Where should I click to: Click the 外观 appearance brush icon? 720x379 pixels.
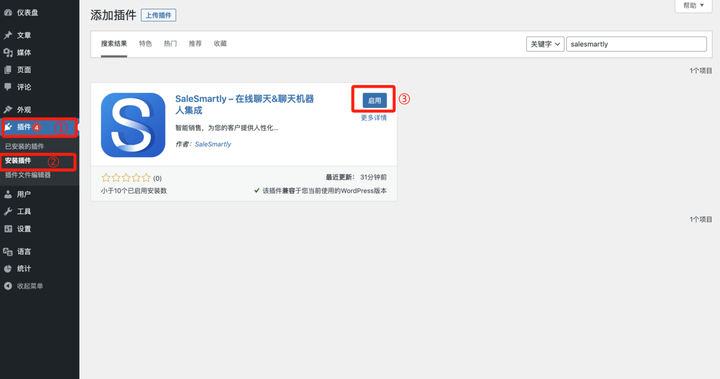(8, 110)
